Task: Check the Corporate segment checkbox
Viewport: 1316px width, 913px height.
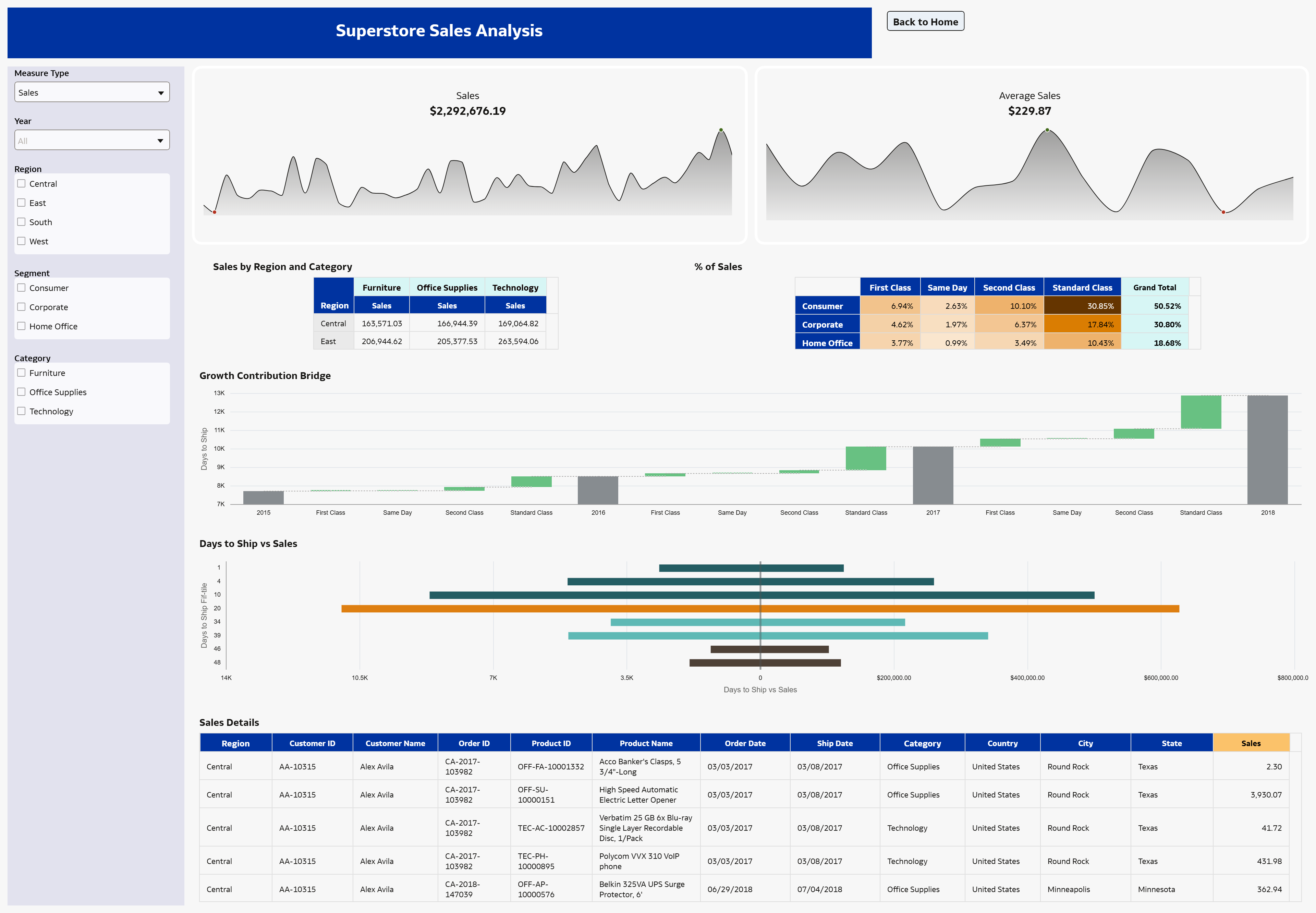Action: (x=21, y=307)
